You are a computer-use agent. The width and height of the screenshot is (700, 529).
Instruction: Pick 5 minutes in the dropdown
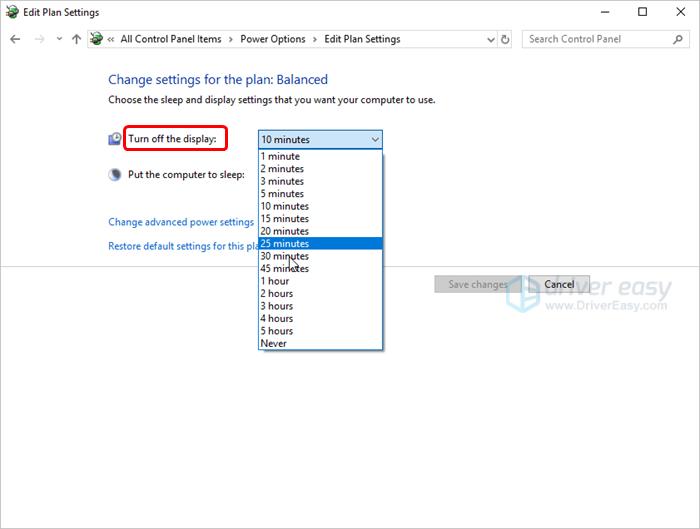click(x=320, y=194)
